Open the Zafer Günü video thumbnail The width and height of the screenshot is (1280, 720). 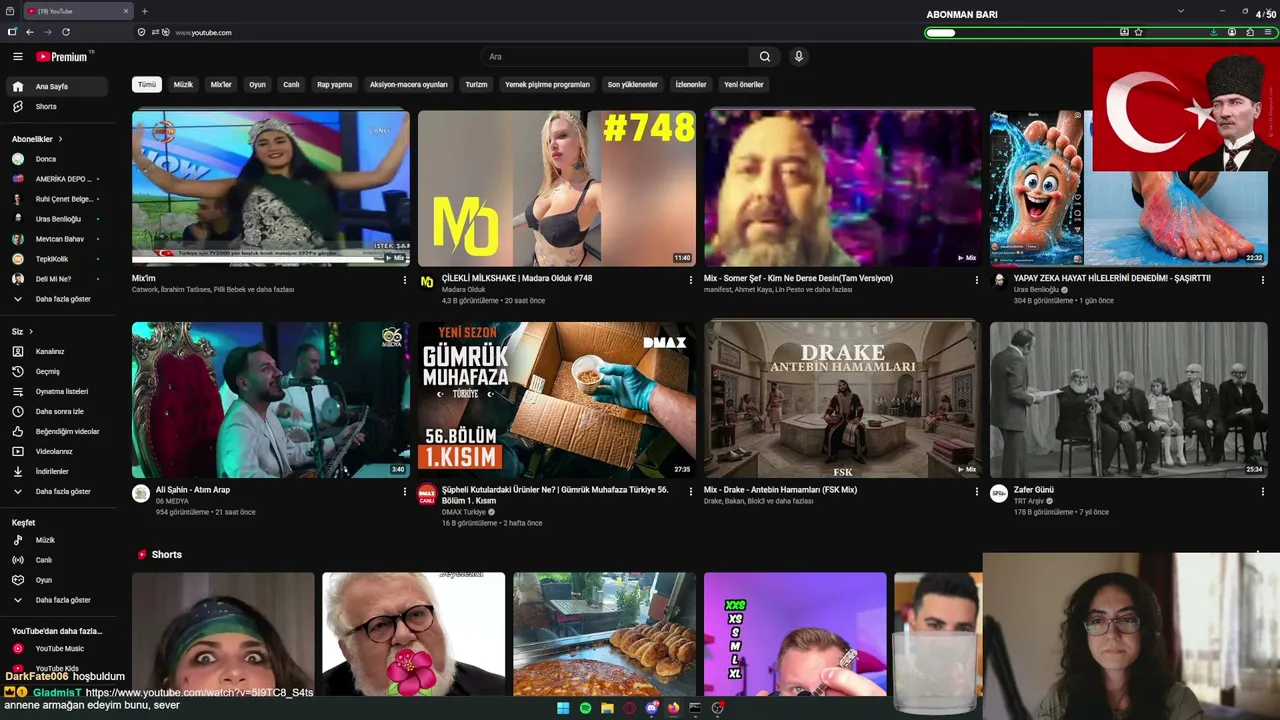click(x=1128, y=400)
